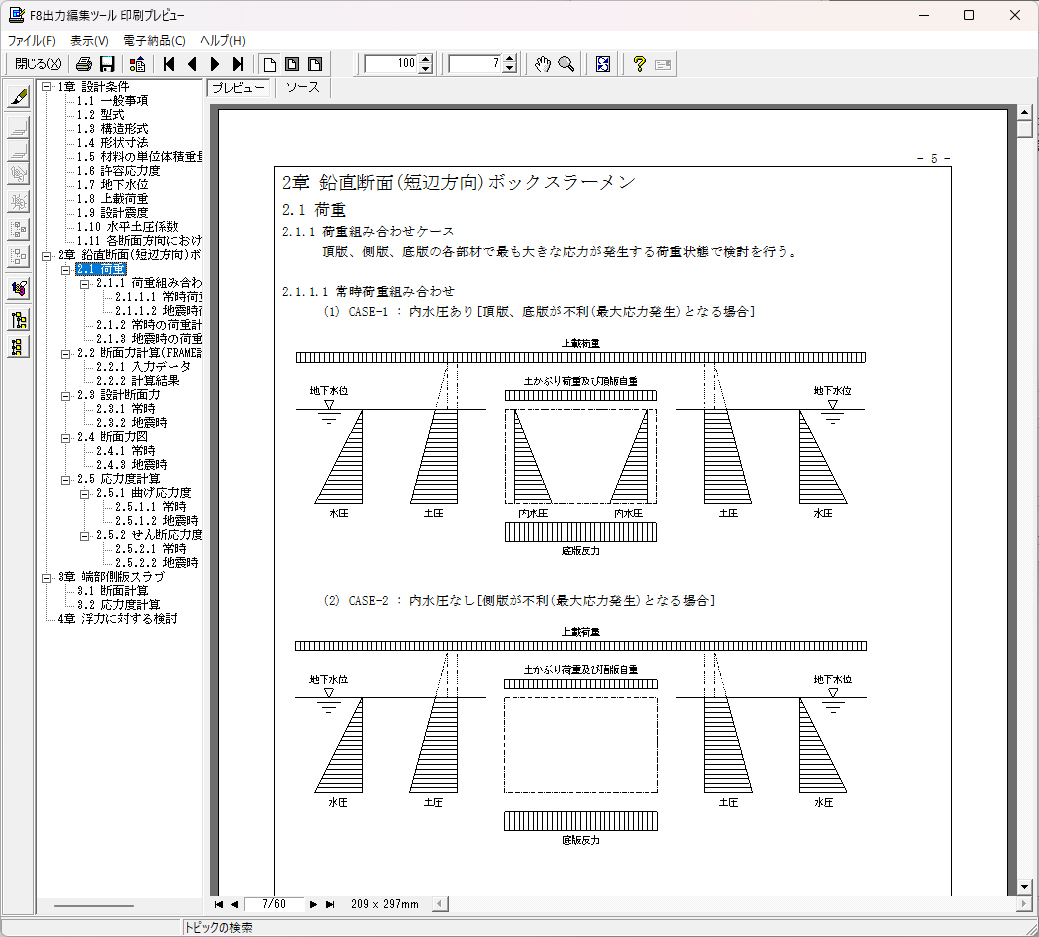Collapse the 1章 設計条件 tree node
Viewport: 1039px width, 937px height.
(x=46, y=87)
